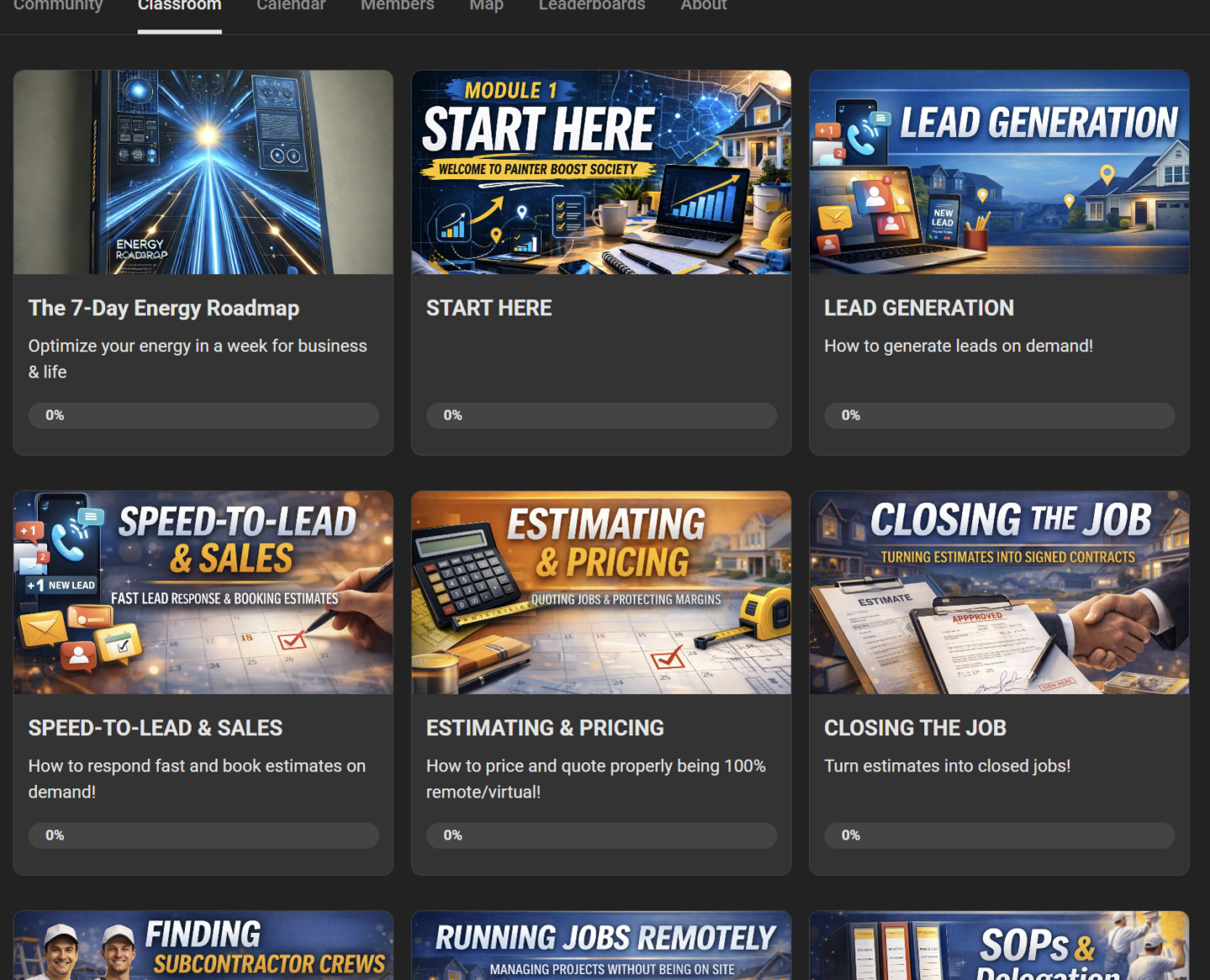Click the CLOSING THE JOB progress bar
This screenshot has width=1210, height=980.
click(x=999, y=835)
